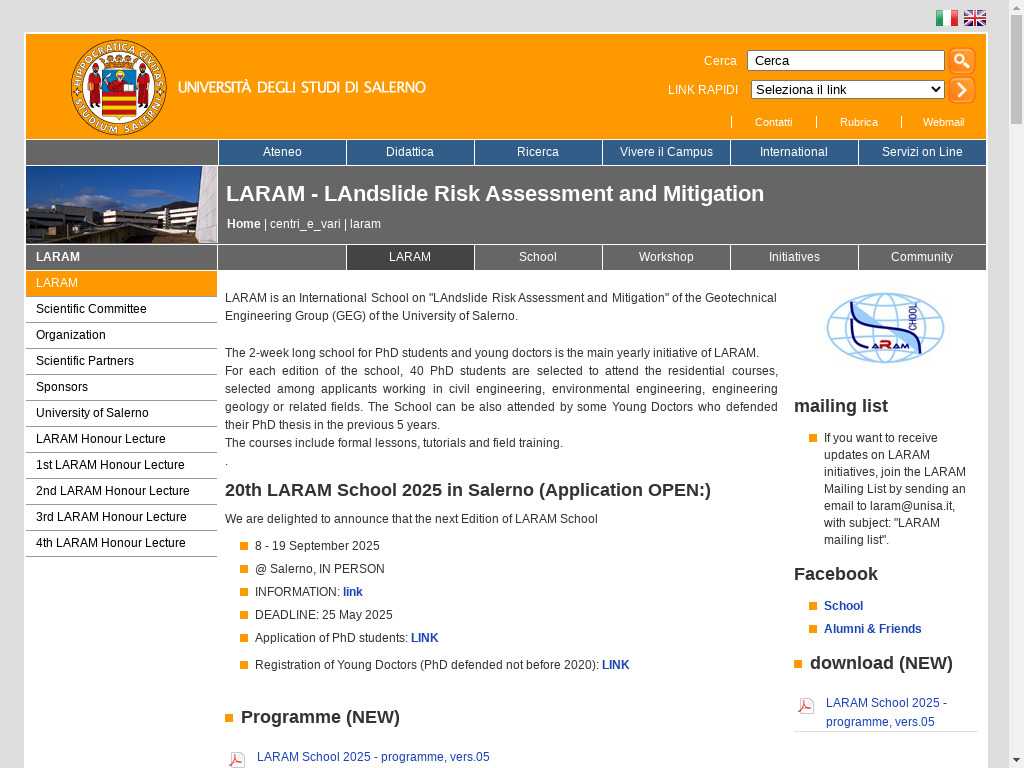Open Organization in the sidebar
The height and width of the screenshot is (768, 1024).
[x=121, y=335]
